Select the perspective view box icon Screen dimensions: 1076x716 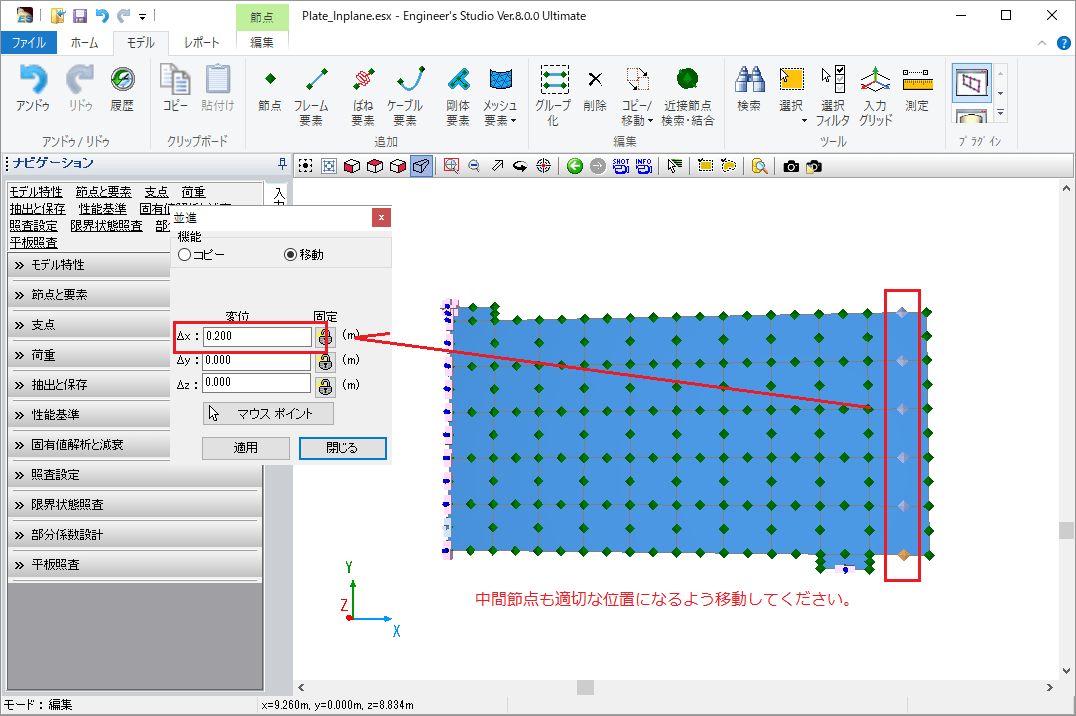click(421, 166)
